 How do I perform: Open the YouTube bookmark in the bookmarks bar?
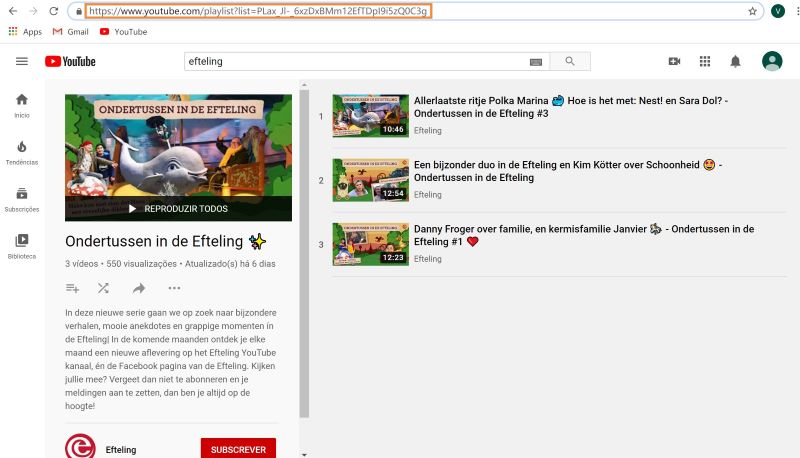coord(123,32)
